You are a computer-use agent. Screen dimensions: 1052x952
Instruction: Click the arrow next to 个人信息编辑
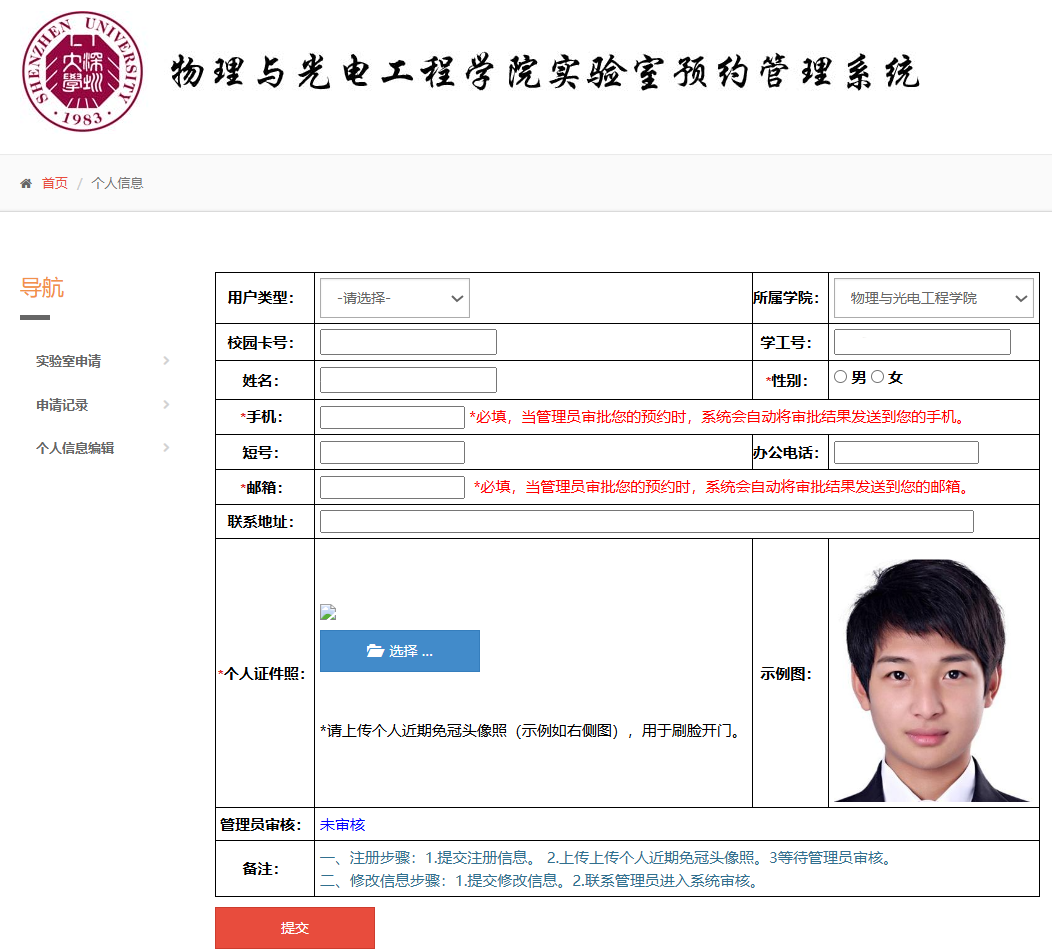coord(166,448)
